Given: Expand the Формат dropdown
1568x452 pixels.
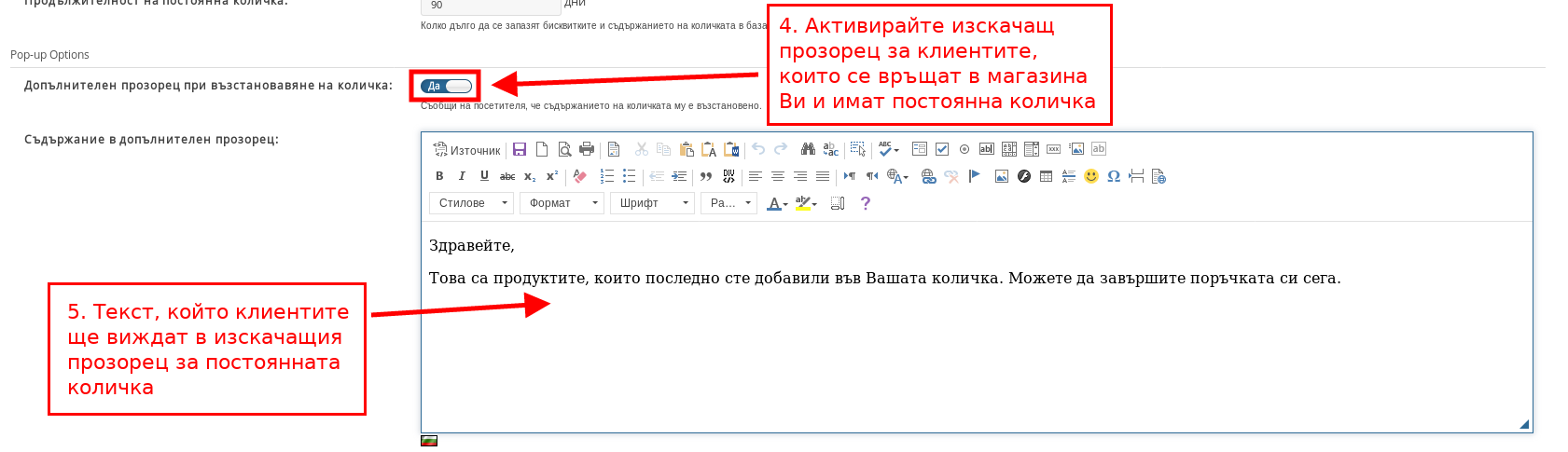Looking at the screenshot, I should pyautogui.click(x=562, y=203).
